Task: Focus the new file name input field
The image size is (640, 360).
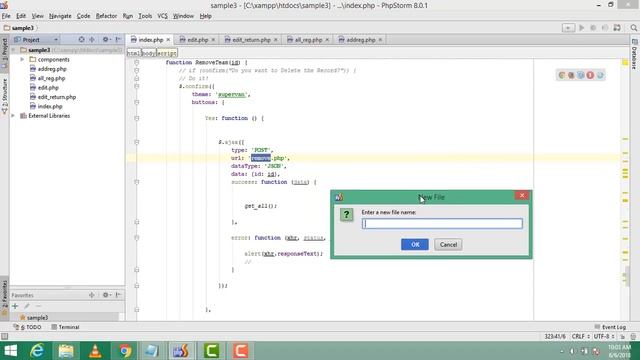Action: [x=442, y=223]
